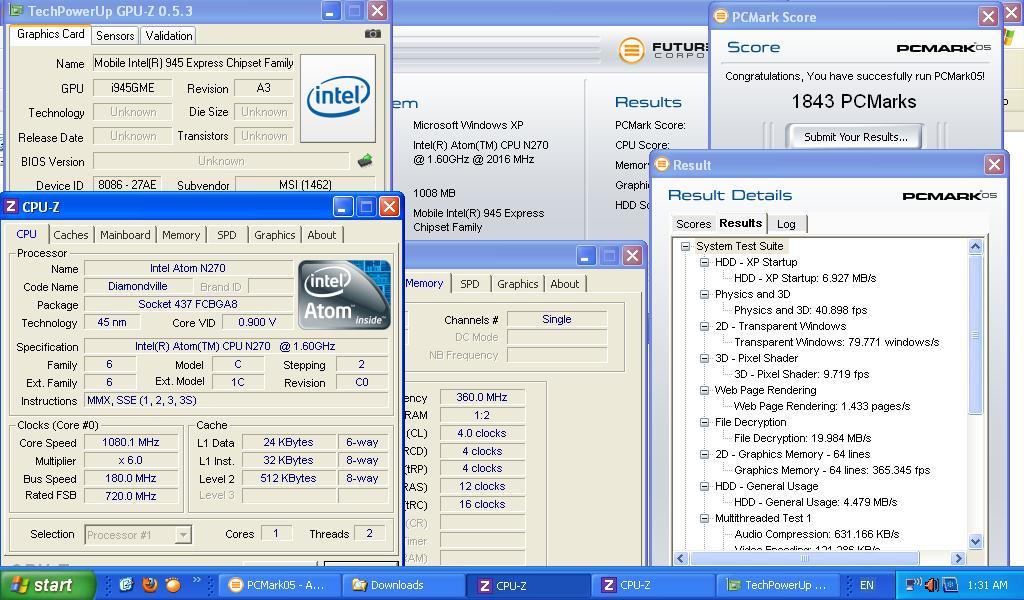Click the results list scroll up arrow
The image size is (1024, 600).
point(976,247)
